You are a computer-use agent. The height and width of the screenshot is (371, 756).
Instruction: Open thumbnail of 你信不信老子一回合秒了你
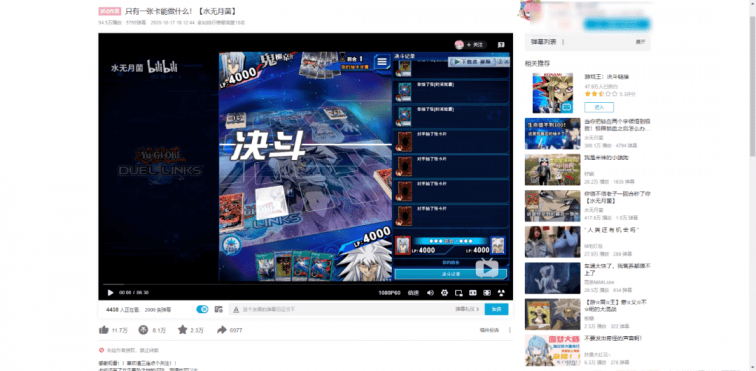(x=553, y=206)
